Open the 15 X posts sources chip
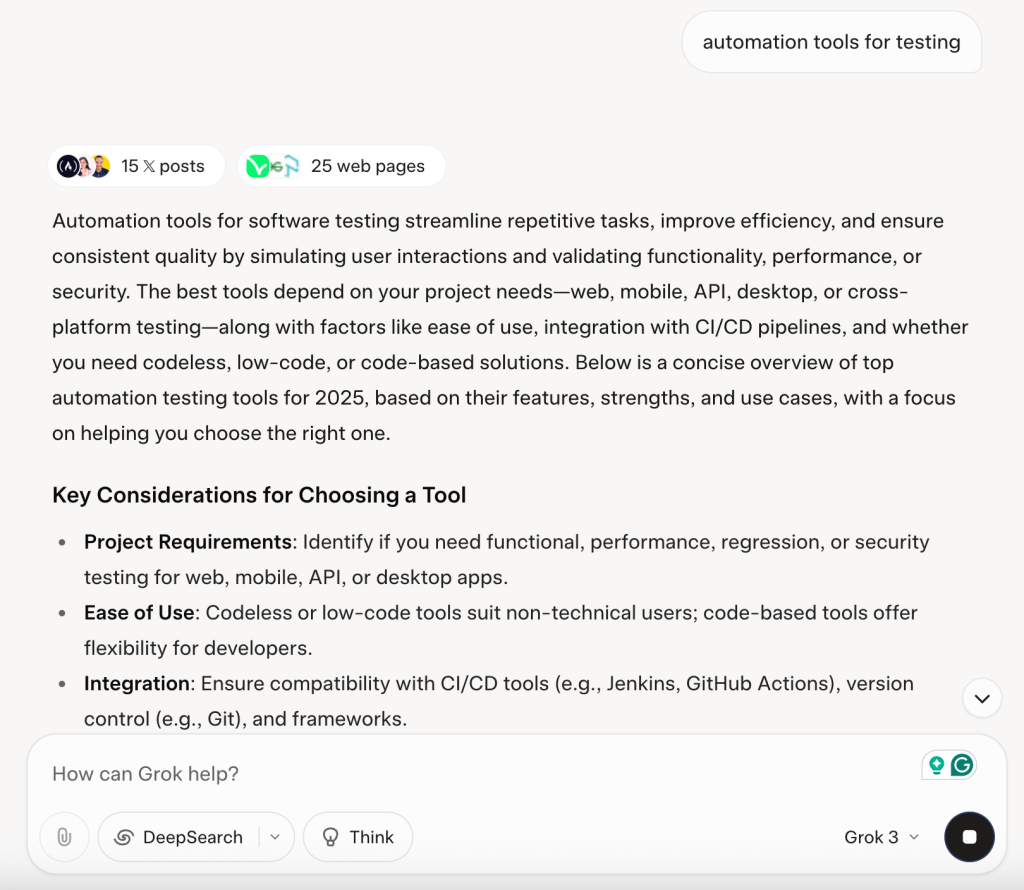The image size is (1024, 890). (136, 167)
